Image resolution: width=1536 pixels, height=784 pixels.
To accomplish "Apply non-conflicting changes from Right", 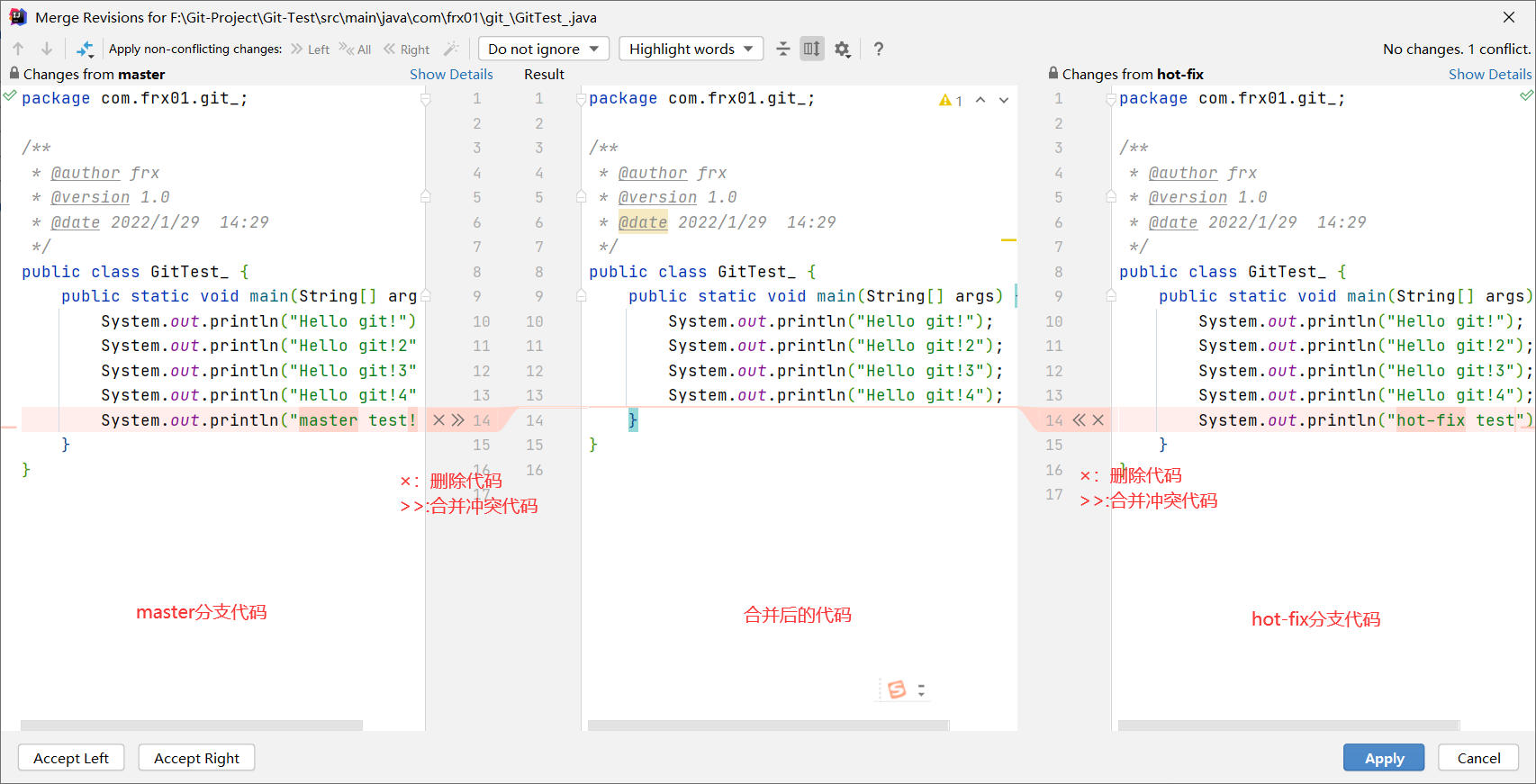I will (x=406, y=50).
